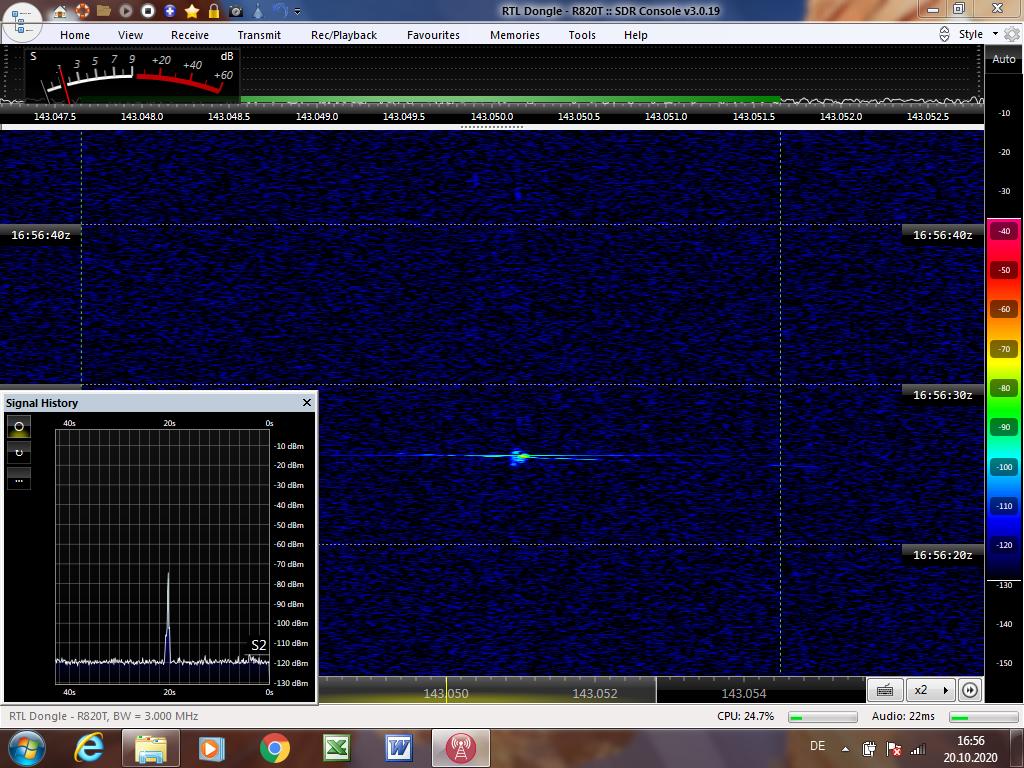
Task: Click the SDR Console taskbar icon
Action: click(460, 748)
